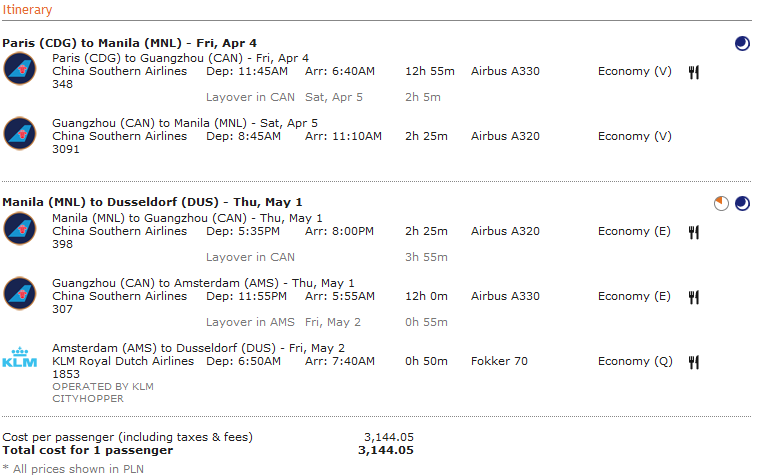Click the meal icon for flight 348 Economy (V)

pos(693,72)
